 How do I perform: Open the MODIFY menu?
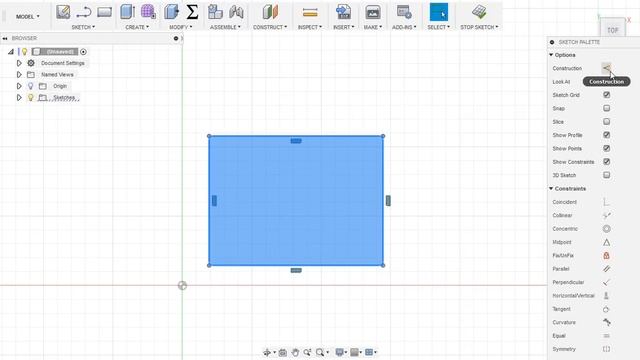coord(180,27)
